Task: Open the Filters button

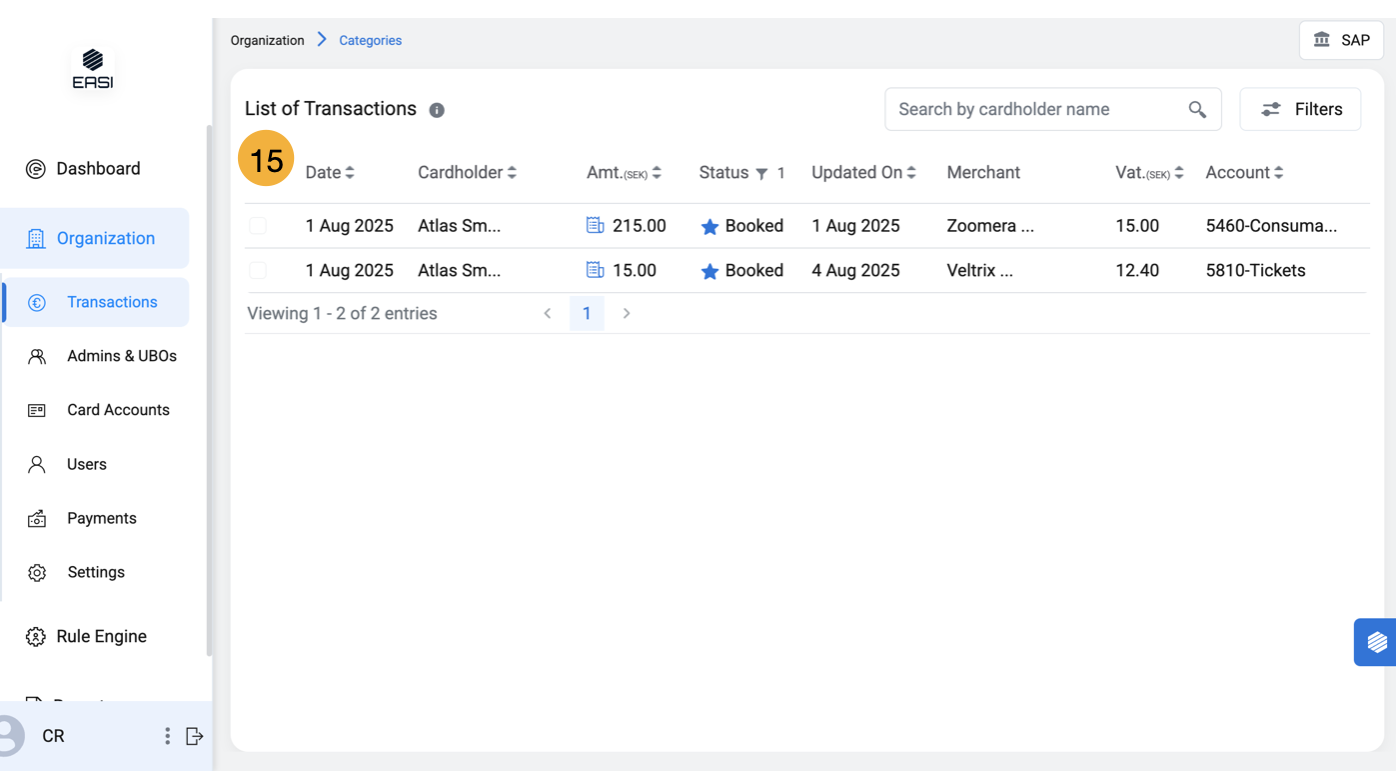Action: coord(1300,110)
